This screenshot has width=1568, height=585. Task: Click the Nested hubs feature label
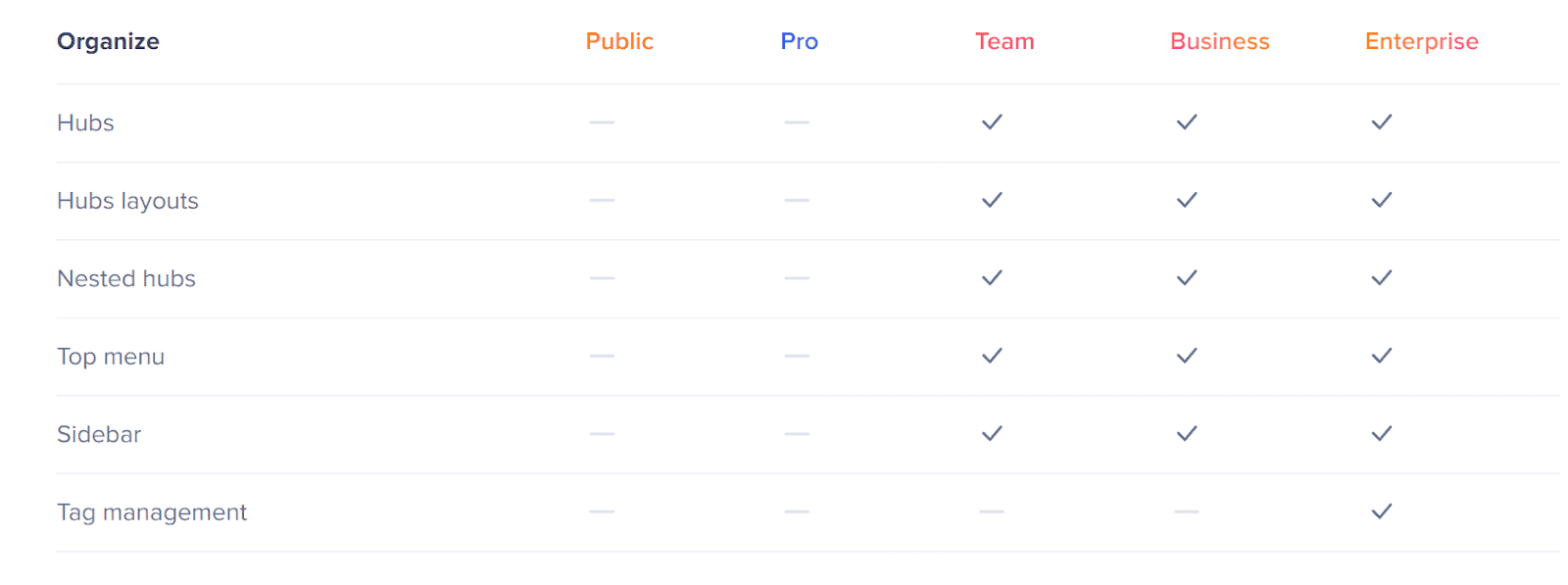click(126, 279)
